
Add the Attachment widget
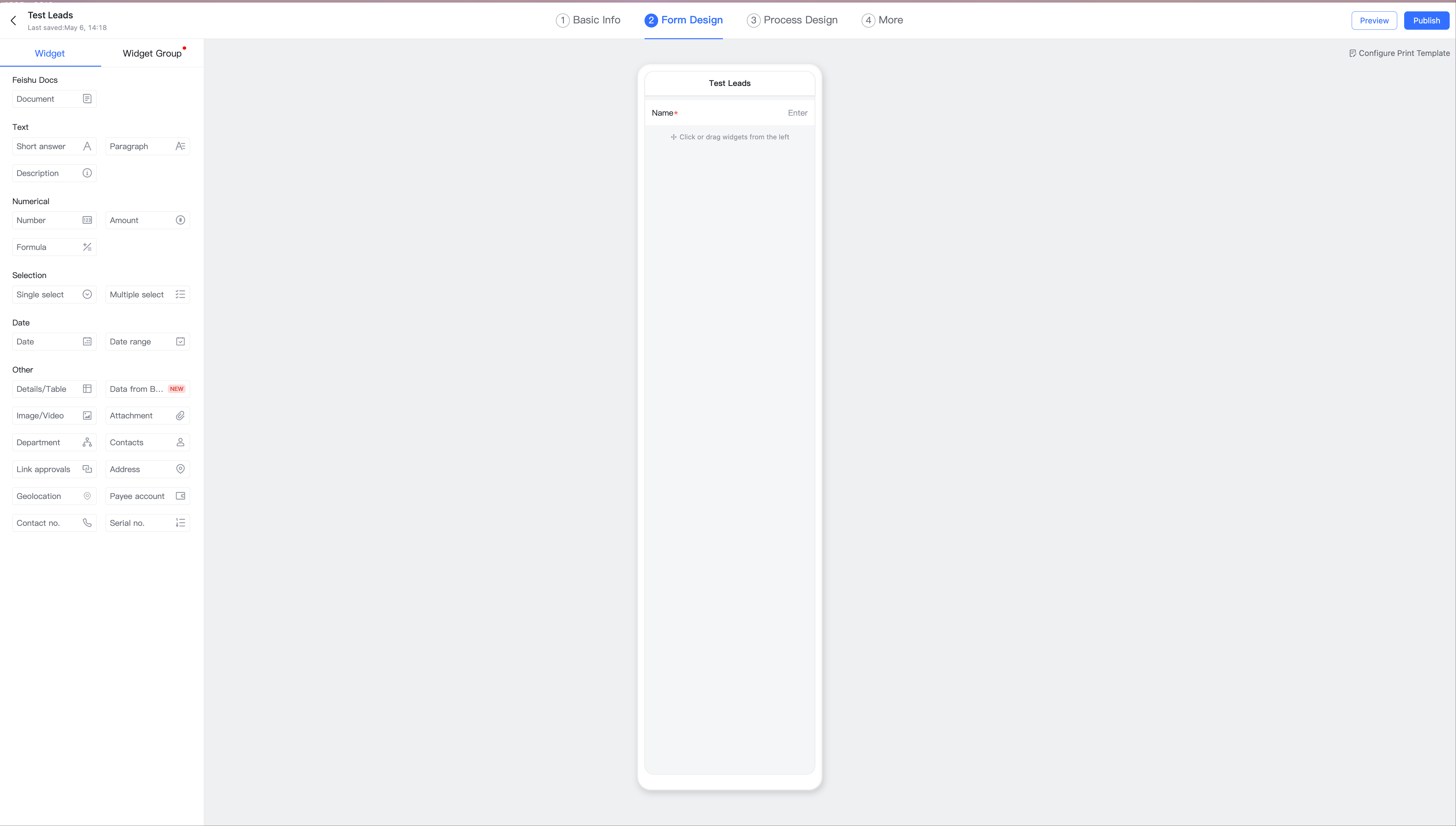[147, 416]
